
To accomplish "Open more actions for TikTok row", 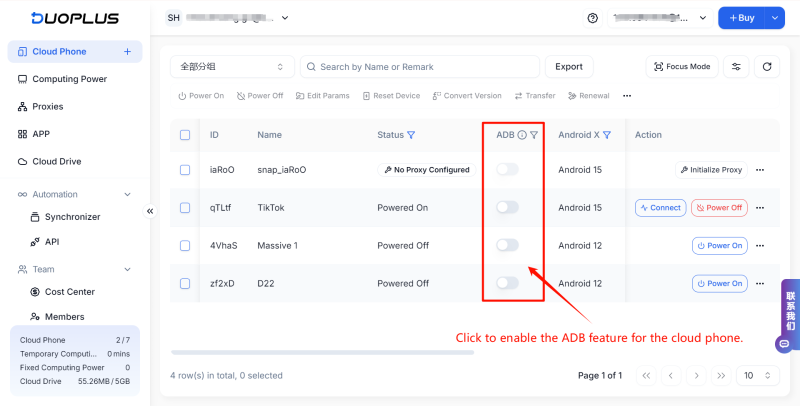I will [x=760, y=208].
